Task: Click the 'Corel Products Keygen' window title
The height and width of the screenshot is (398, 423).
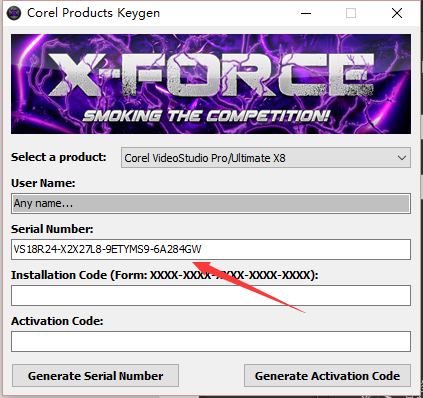Action: click(93, 13)
